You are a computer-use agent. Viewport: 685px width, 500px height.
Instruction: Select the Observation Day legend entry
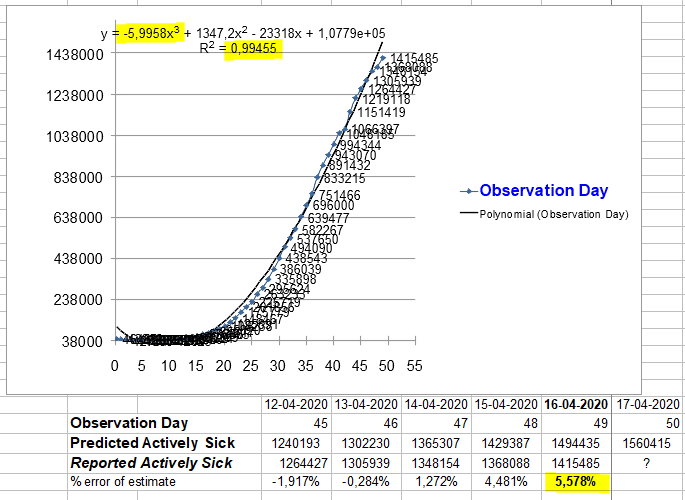(534, 190)
